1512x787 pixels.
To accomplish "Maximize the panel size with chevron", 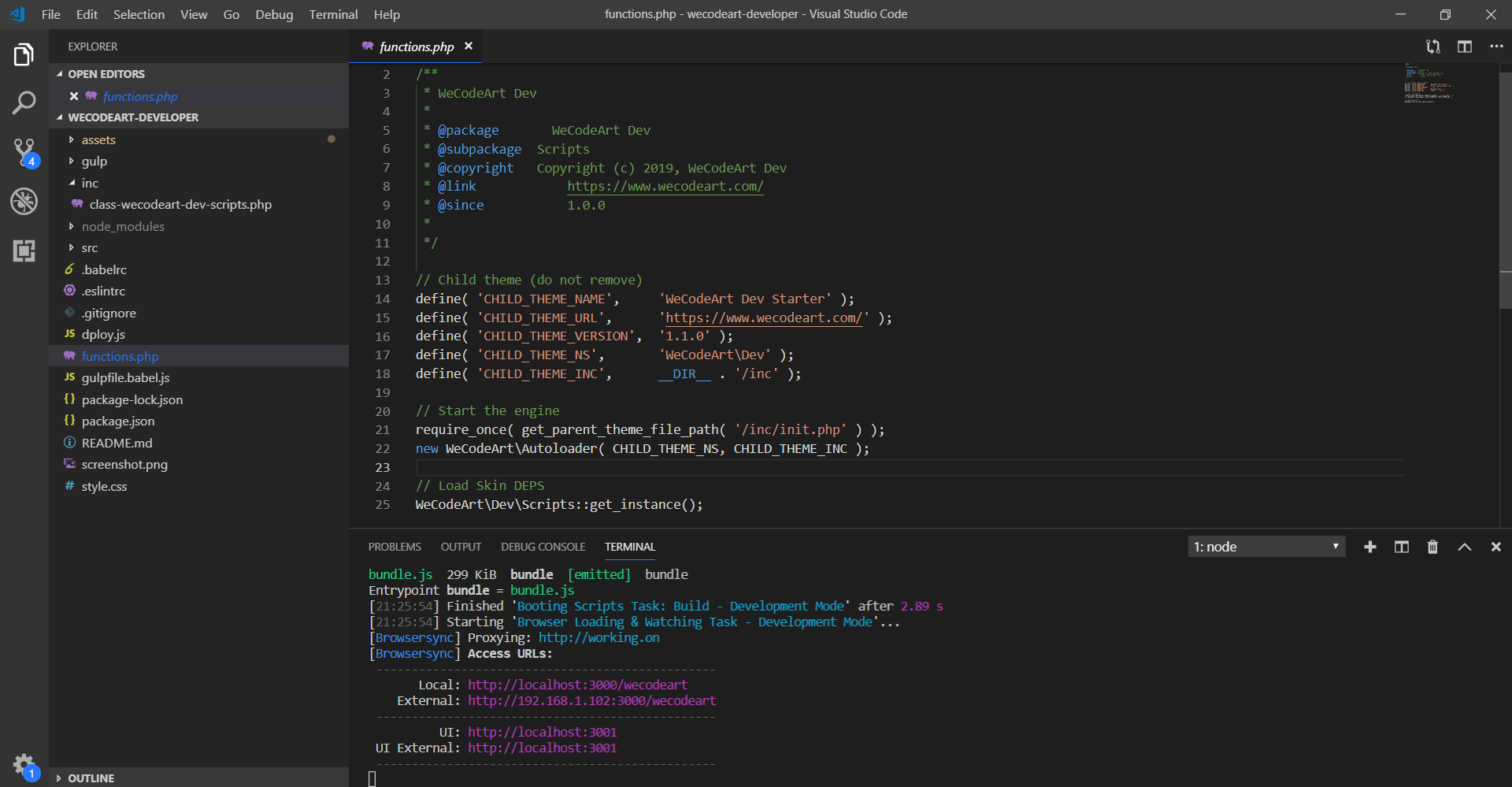I will 1465,547.
